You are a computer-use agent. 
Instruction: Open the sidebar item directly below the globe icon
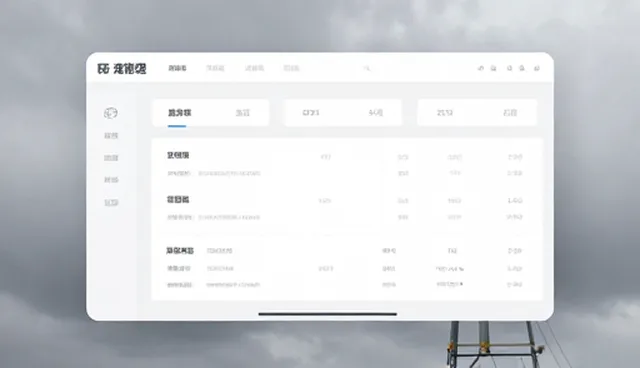pyautogui.click(x=111, y=135)
